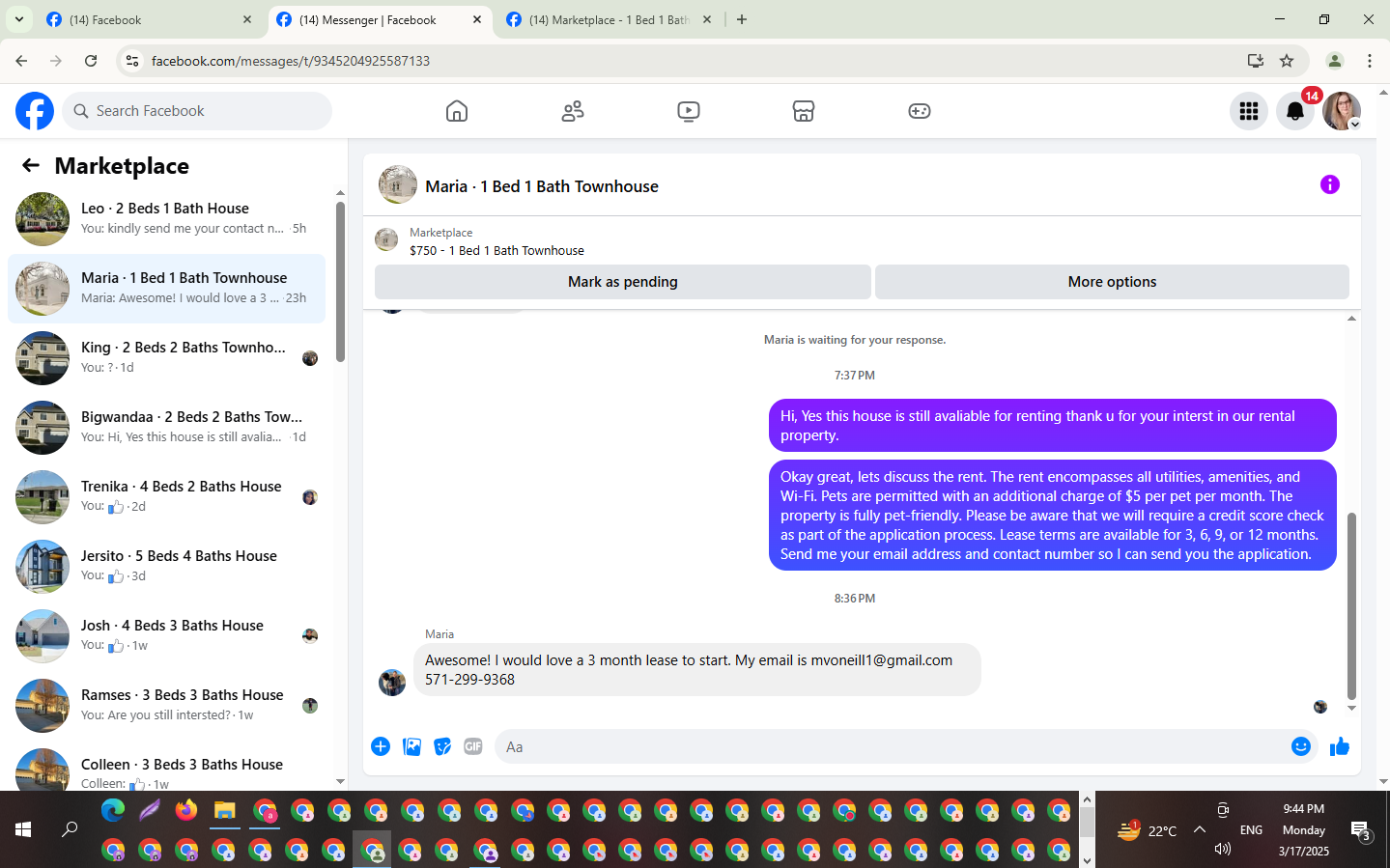This screenshot has width=1390, height=868.
Task: Click the "Mark as pending" button
Action: [x=623, y=282]
